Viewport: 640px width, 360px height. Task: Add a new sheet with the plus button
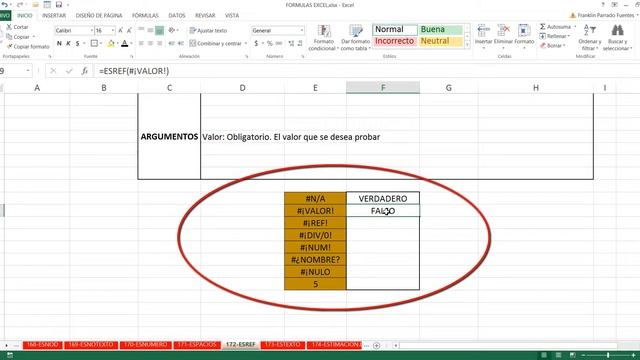(x=376, y=345)
